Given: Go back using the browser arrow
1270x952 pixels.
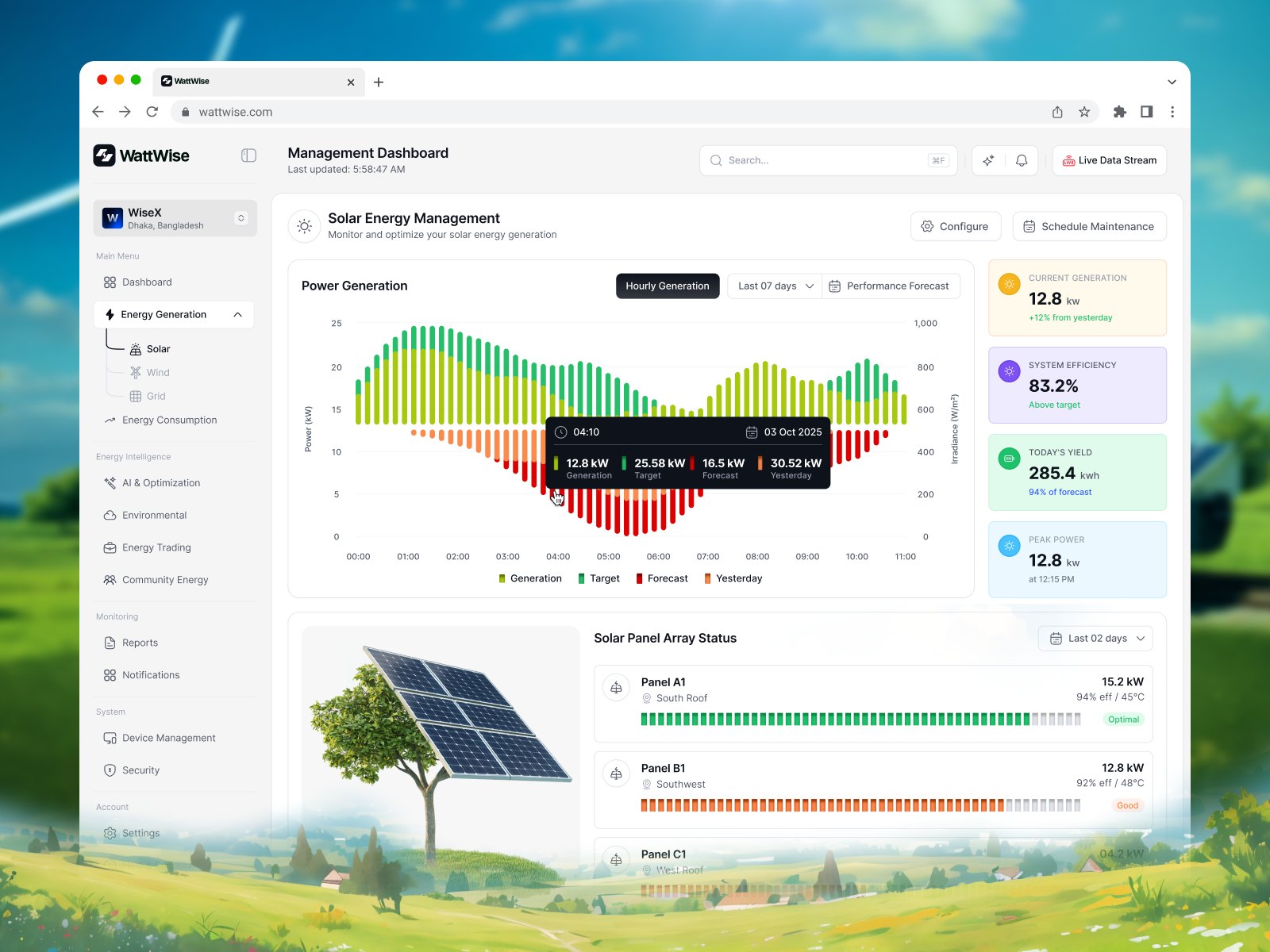Looking at the screenshot, I should point(98,112).
